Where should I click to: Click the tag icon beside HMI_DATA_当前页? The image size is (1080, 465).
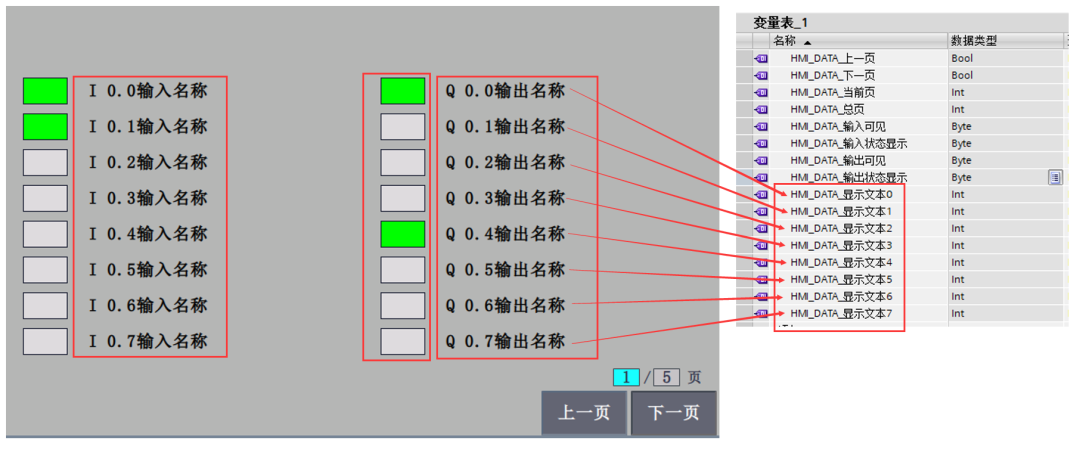pyautogui.click(x=761, y=92)
